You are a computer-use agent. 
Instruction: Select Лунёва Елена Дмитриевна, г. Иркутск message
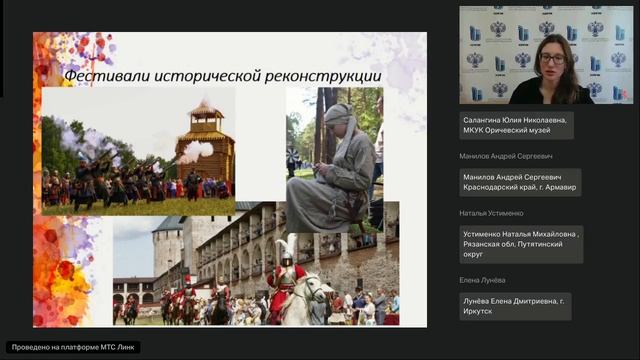(x=515, y=306)
